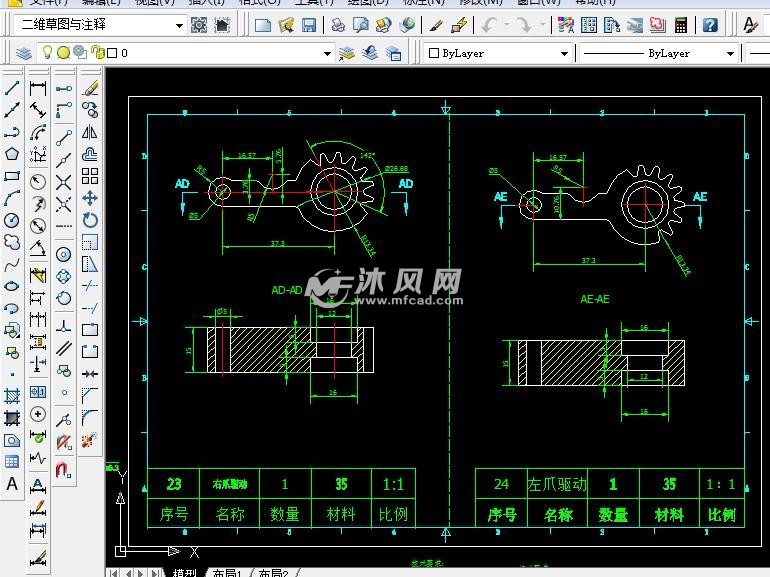Screen dimensions: 770x577
Task: Open the ByLayer linetype dropdown
Action: click(730, 53)
